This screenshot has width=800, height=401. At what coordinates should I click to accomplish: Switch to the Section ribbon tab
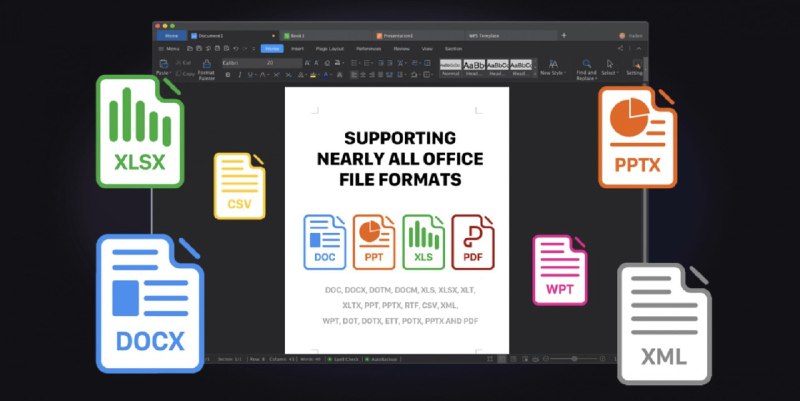454,48
